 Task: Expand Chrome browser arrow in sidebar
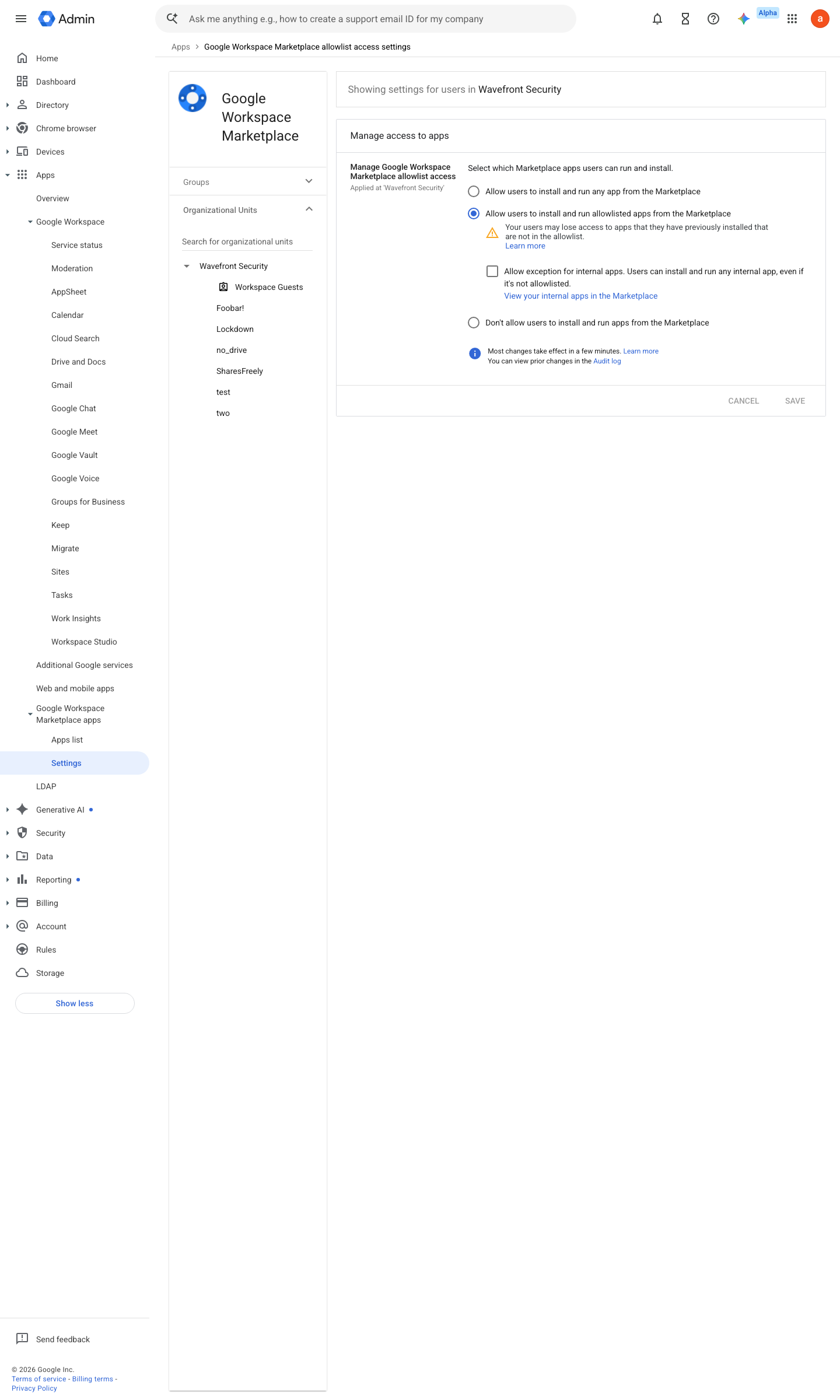(8, 128)
